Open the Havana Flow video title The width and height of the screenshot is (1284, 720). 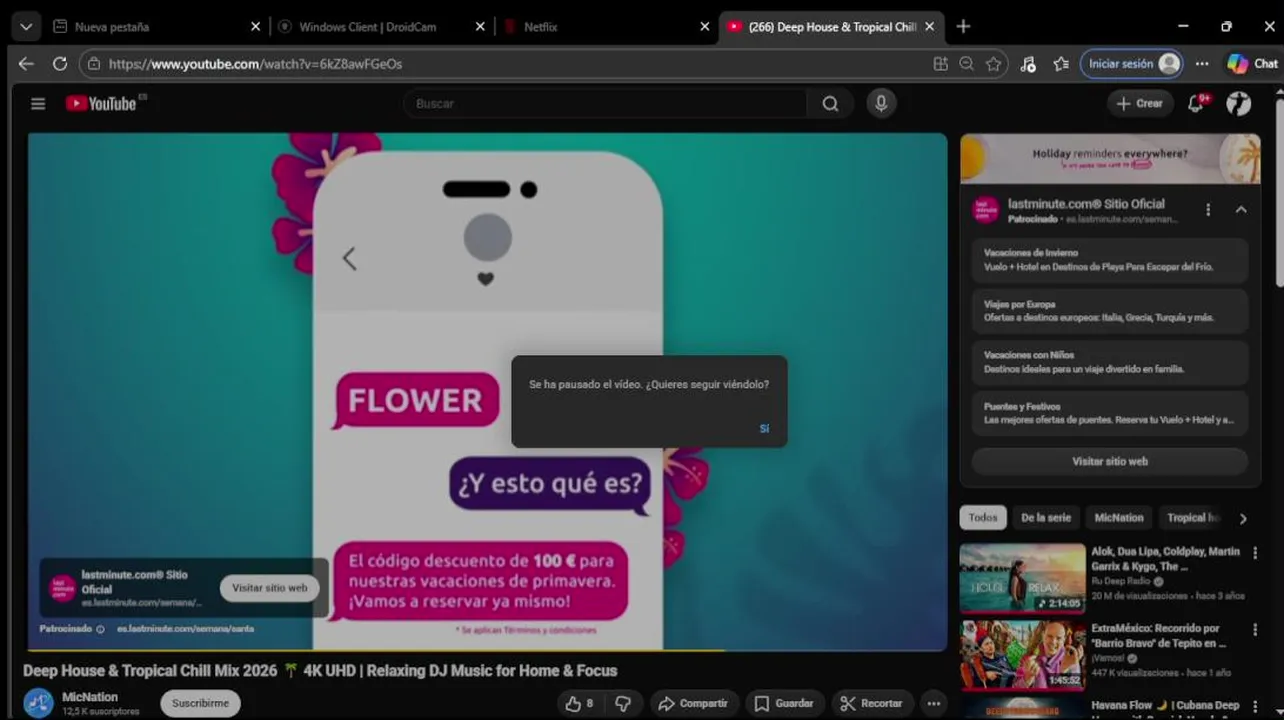tap(1165, 705)
